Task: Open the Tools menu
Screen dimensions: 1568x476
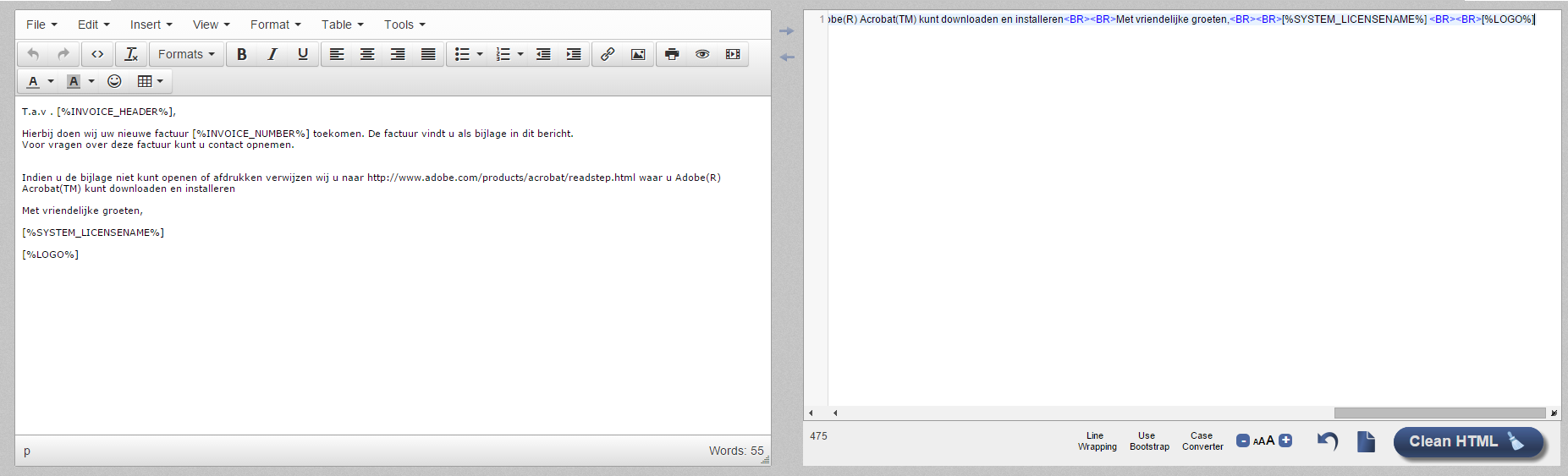Action: pos(404,25)
